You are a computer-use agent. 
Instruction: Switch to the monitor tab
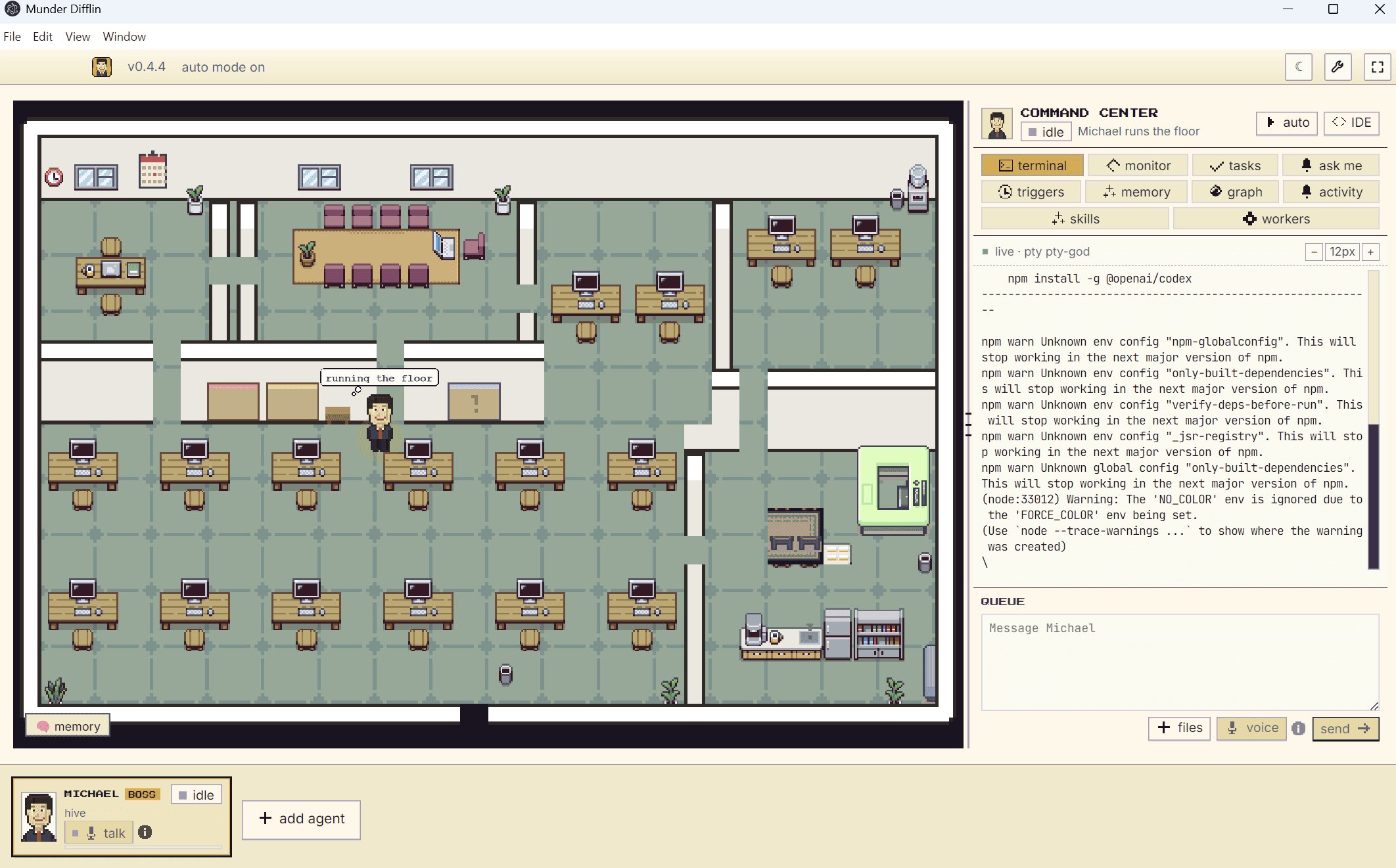pos(1138,166)
